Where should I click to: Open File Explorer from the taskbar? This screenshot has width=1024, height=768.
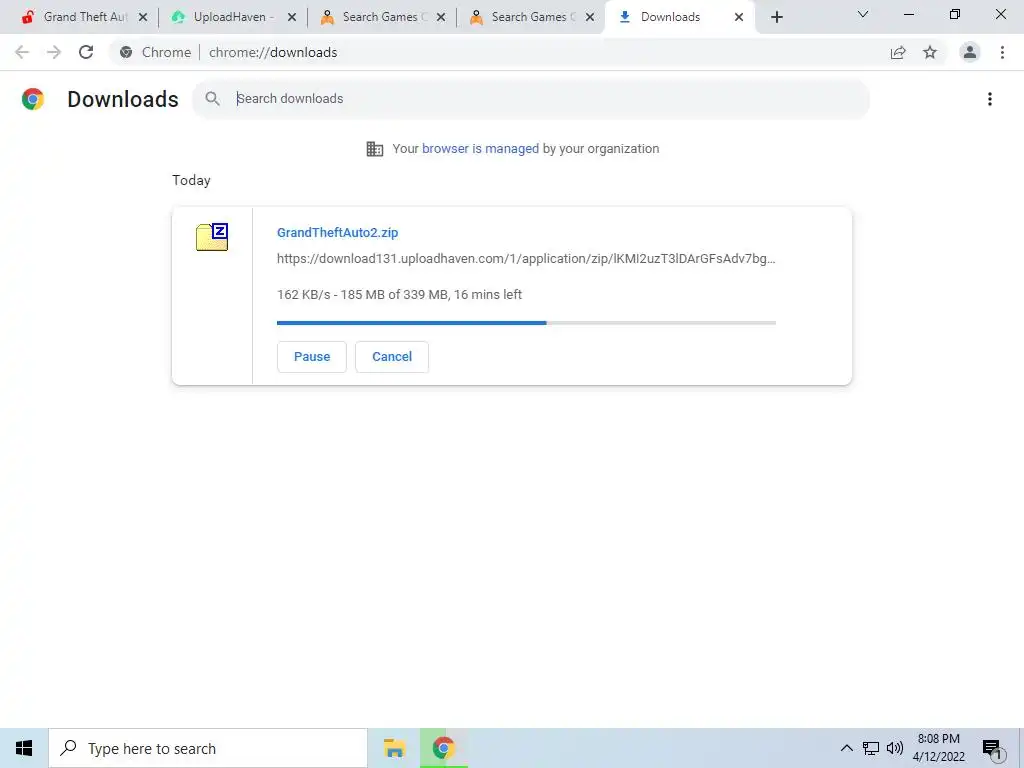(394, 748)
